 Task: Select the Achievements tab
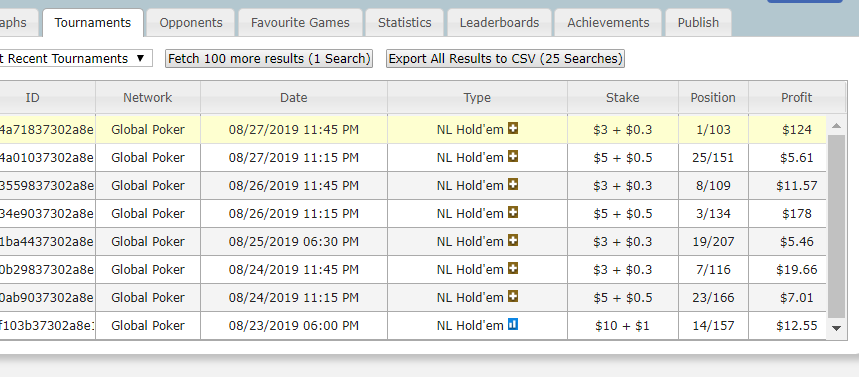click(x=608, y=22)
